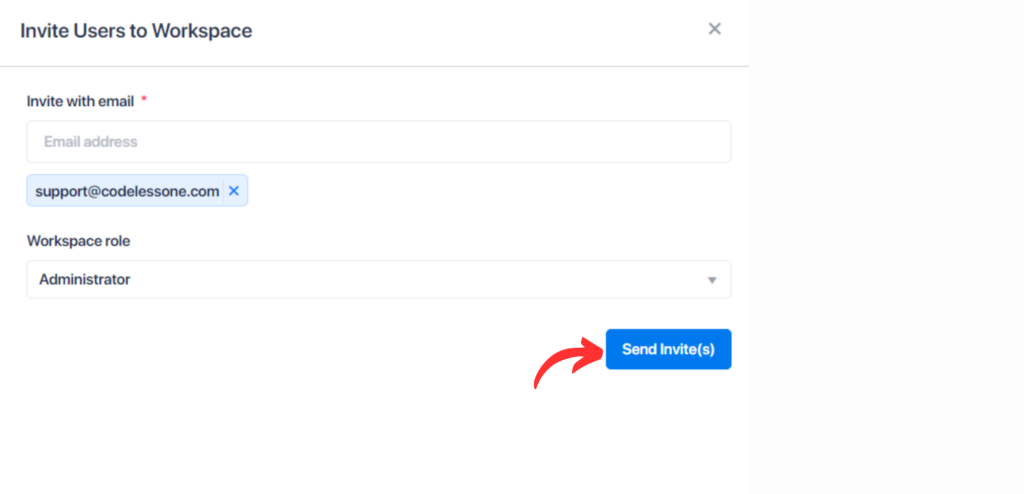Click the divider left of chip's X

224,191
